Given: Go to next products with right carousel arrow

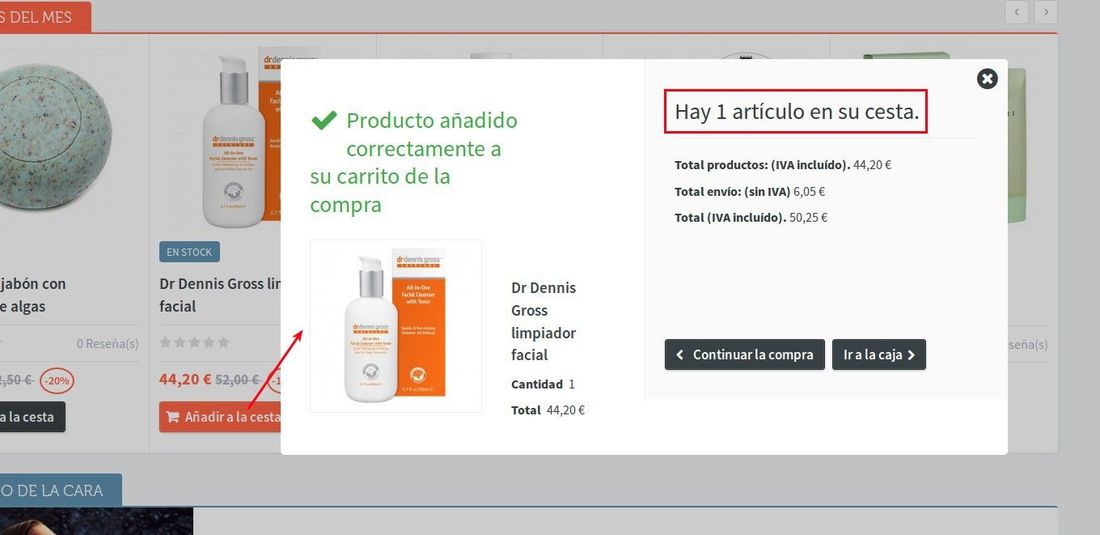Looking at the screenshot, I should [x=1046, y=12].
